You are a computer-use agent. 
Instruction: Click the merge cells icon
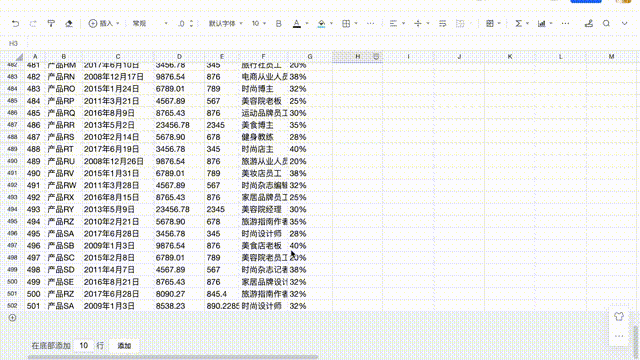coord(460,24)
